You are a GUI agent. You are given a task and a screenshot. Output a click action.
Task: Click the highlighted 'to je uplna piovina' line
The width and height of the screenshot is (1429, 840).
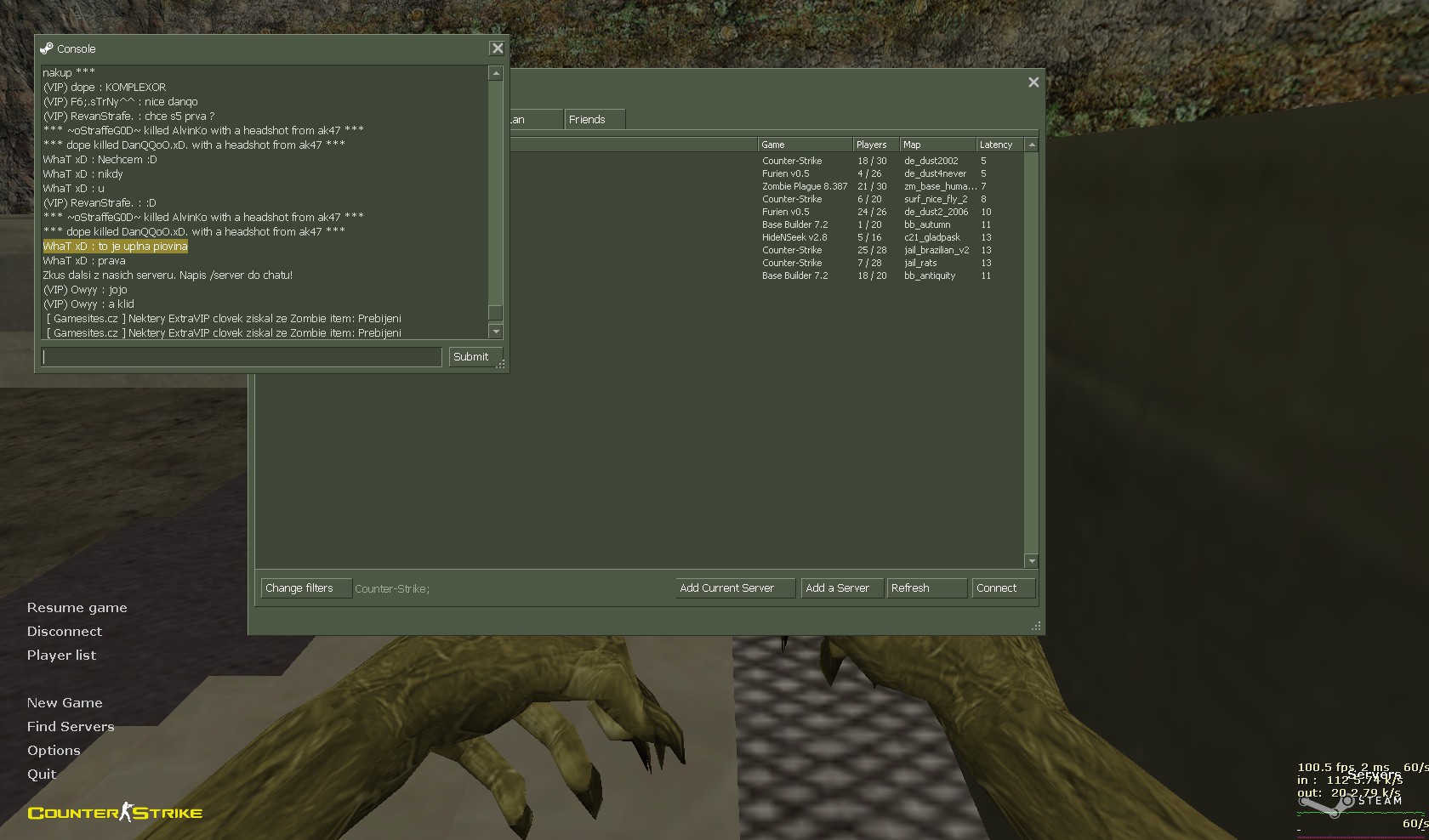pyautogui.click(x=116, y=247)
